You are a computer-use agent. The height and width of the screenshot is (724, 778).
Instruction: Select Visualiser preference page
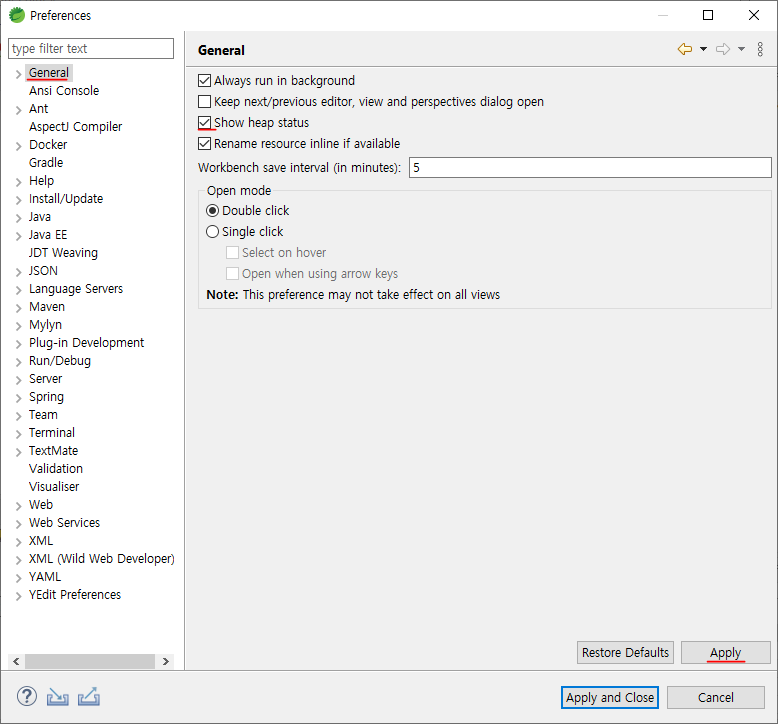[x=54, y=487]
